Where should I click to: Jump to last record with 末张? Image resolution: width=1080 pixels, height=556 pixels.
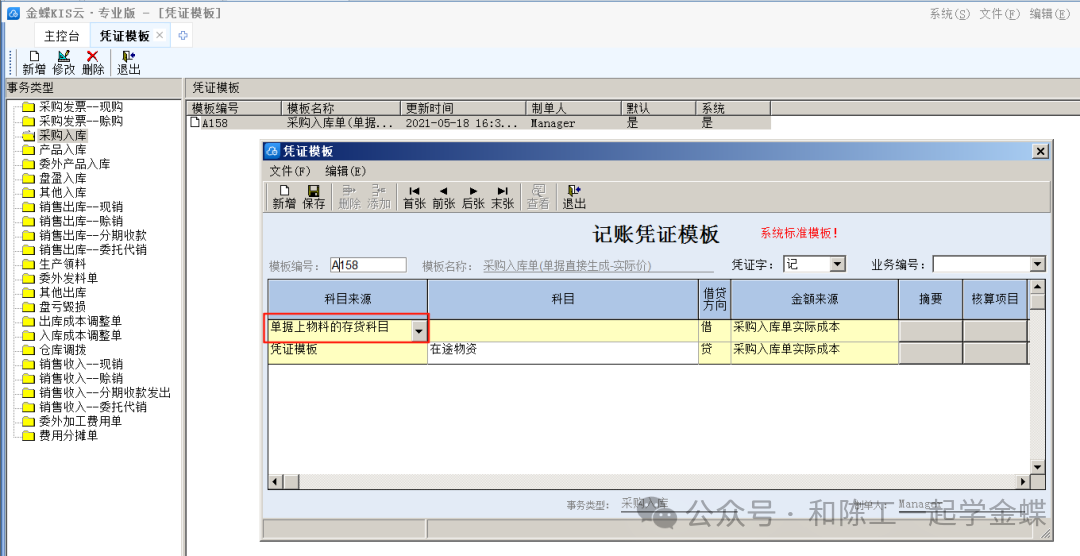pyautogui.click(x=503, y=196)
